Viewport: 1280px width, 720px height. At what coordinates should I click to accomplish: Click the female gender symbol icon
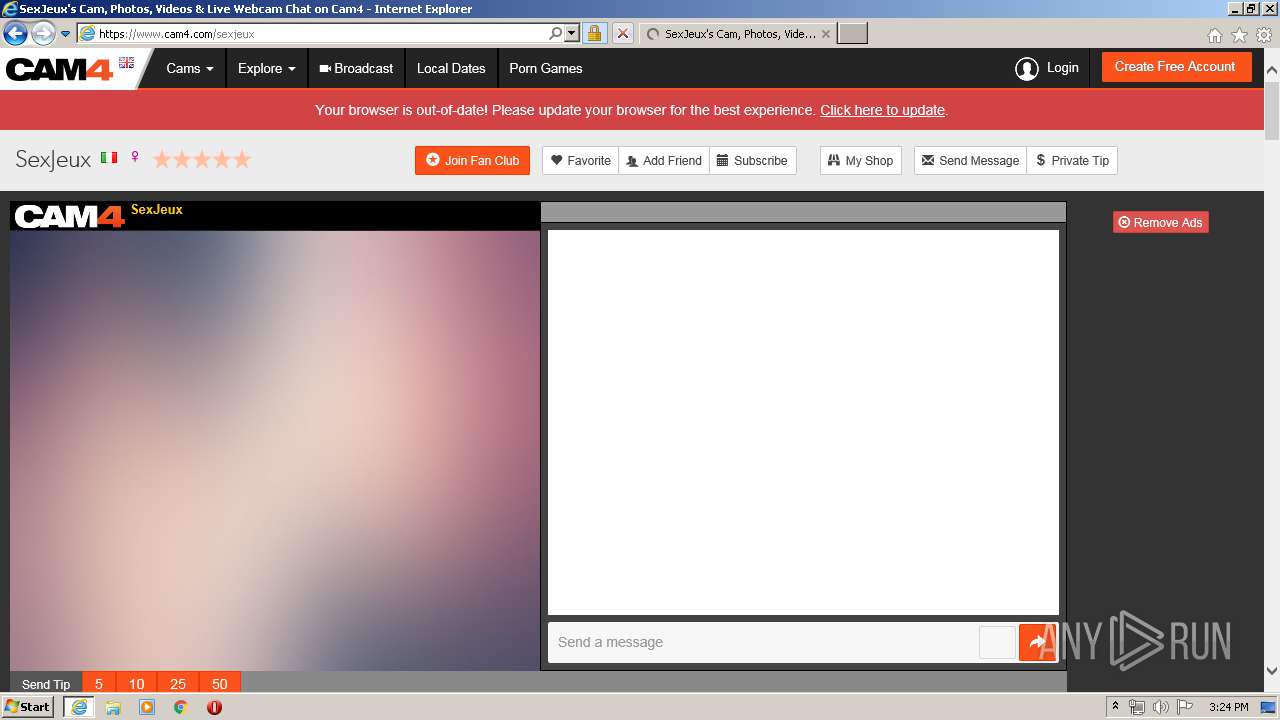(x=135, y=158)
